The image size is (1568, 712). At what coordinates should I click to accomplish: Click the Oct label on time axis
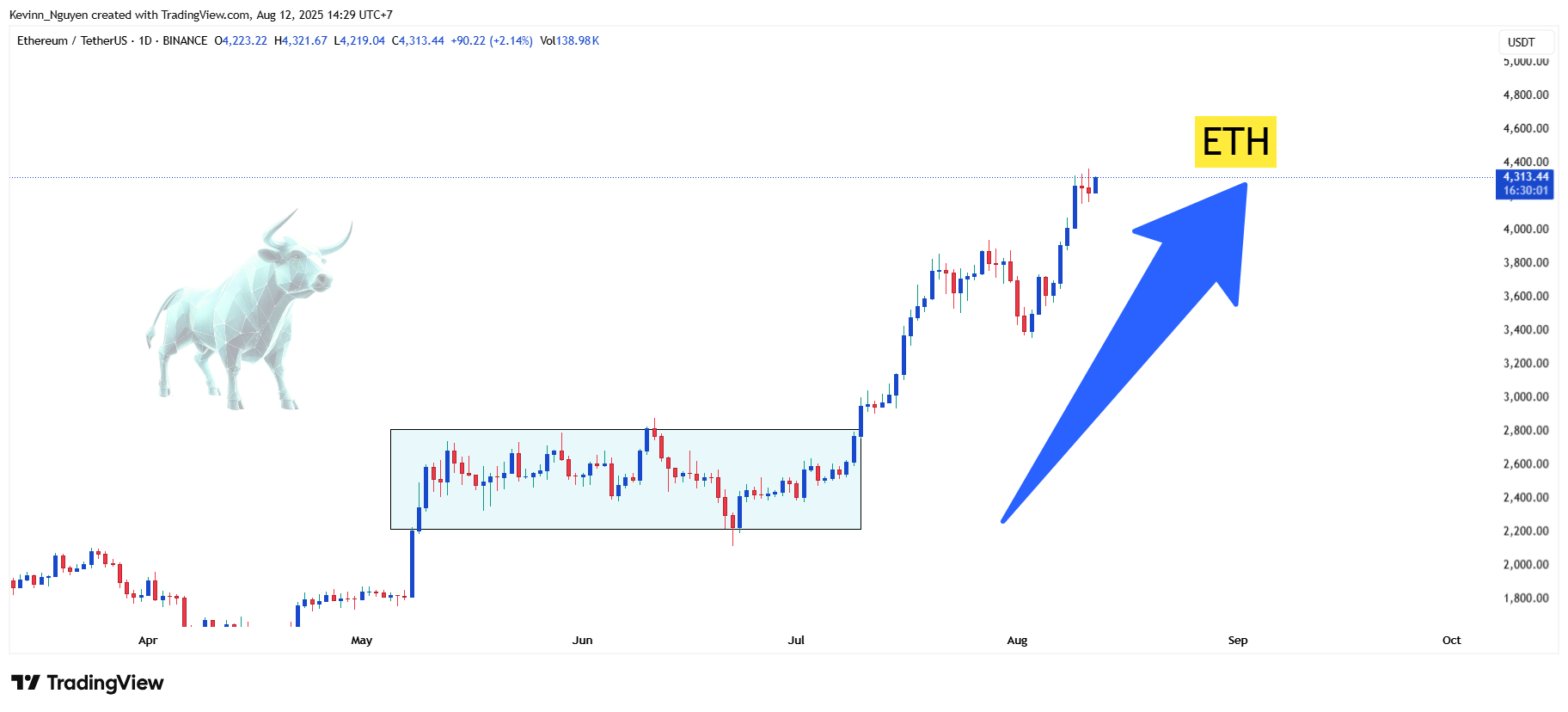tap(1452, 641)
